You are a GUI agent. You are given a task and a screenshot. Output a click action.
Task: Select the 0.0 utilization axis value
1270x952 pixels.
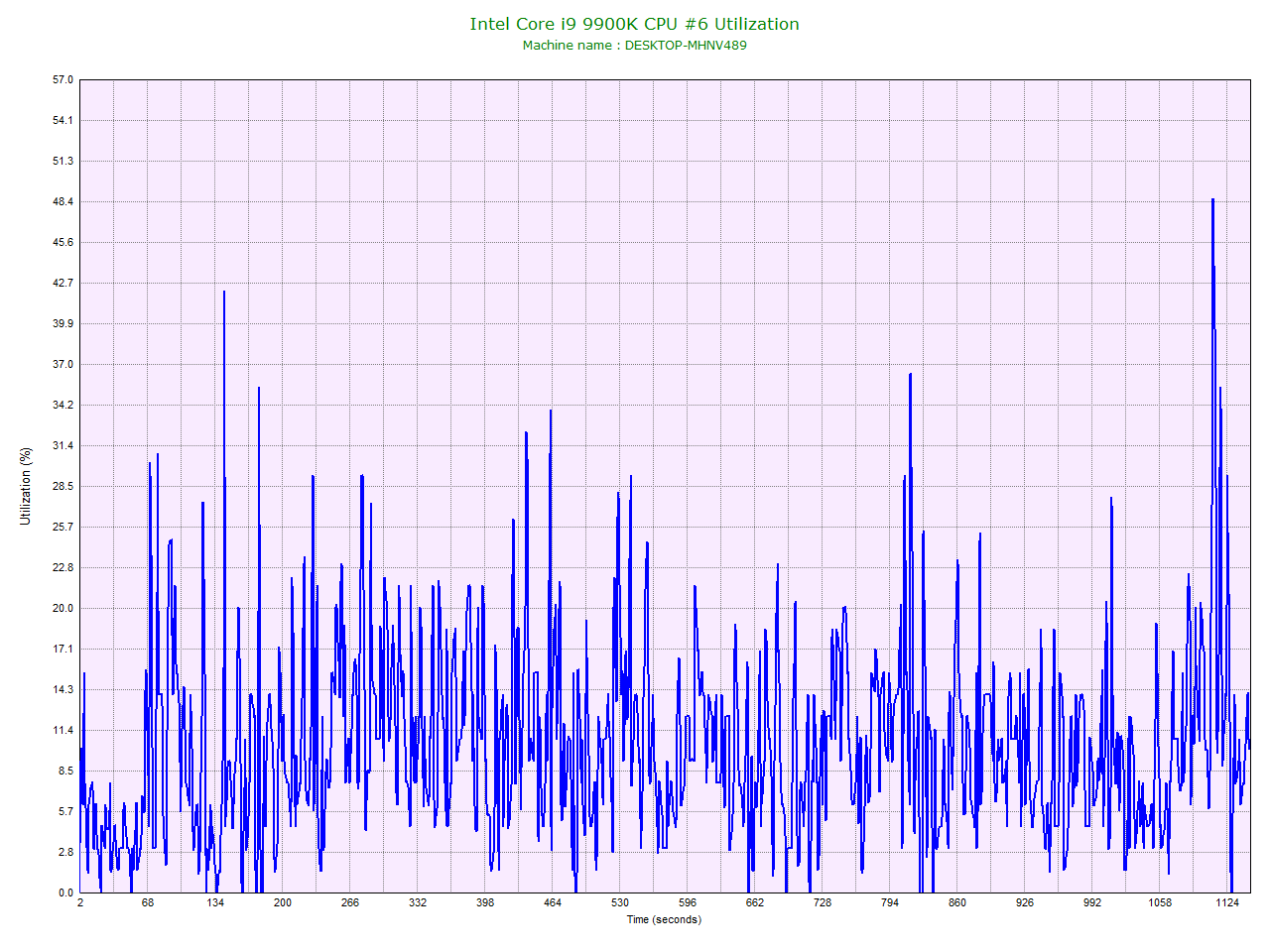(65, 892)
